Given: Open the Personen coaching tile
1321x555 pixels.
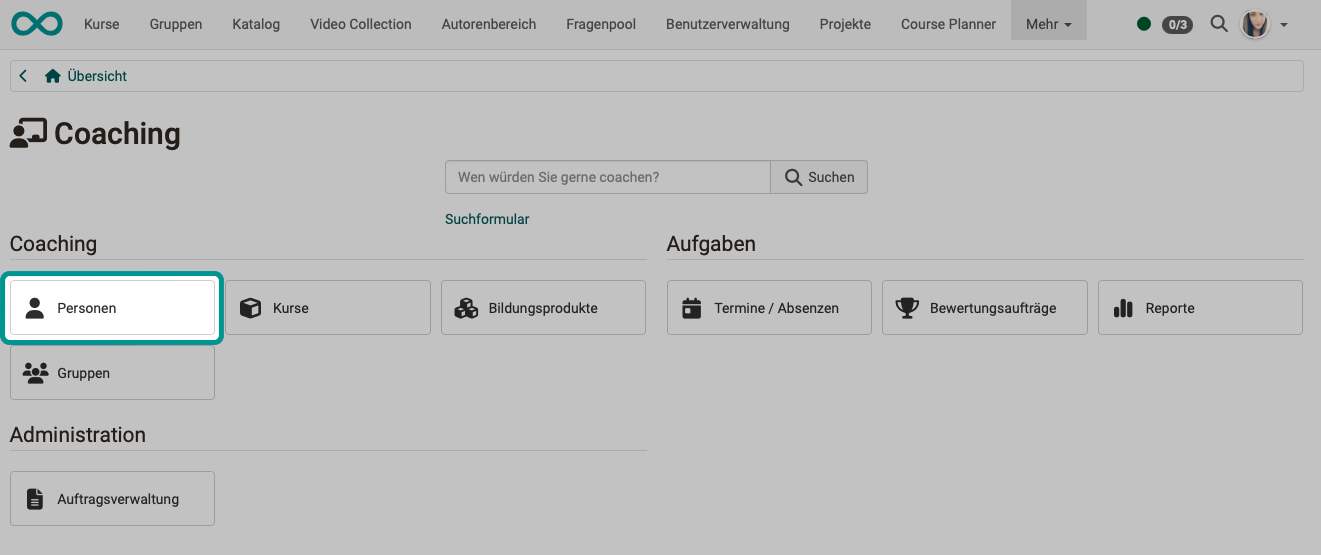Looking at the screenshot, I should [x=112, y=308].
